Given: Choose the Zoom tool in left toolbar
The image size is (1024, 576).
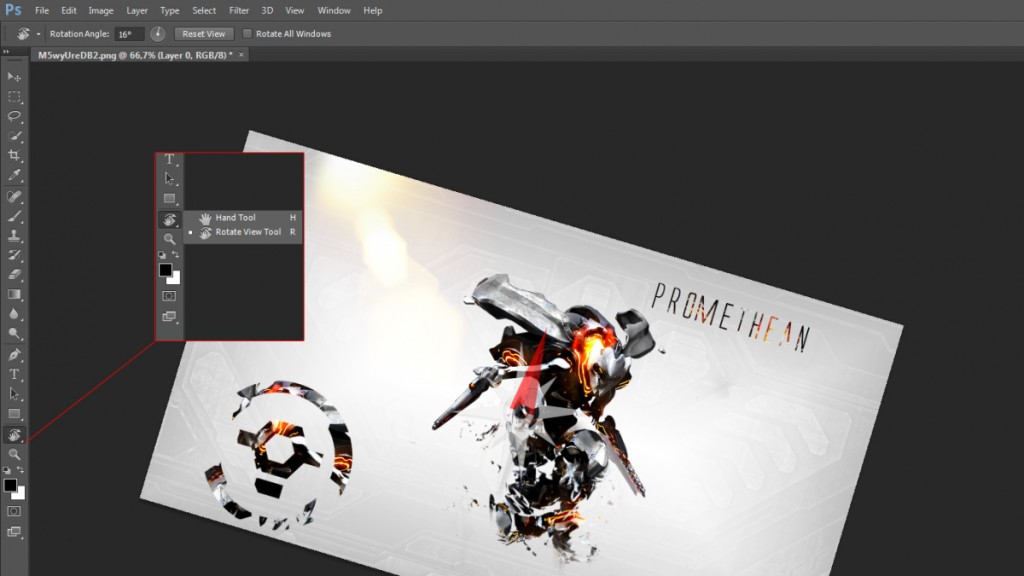Looking at the screenshot, I should (14, 454).
